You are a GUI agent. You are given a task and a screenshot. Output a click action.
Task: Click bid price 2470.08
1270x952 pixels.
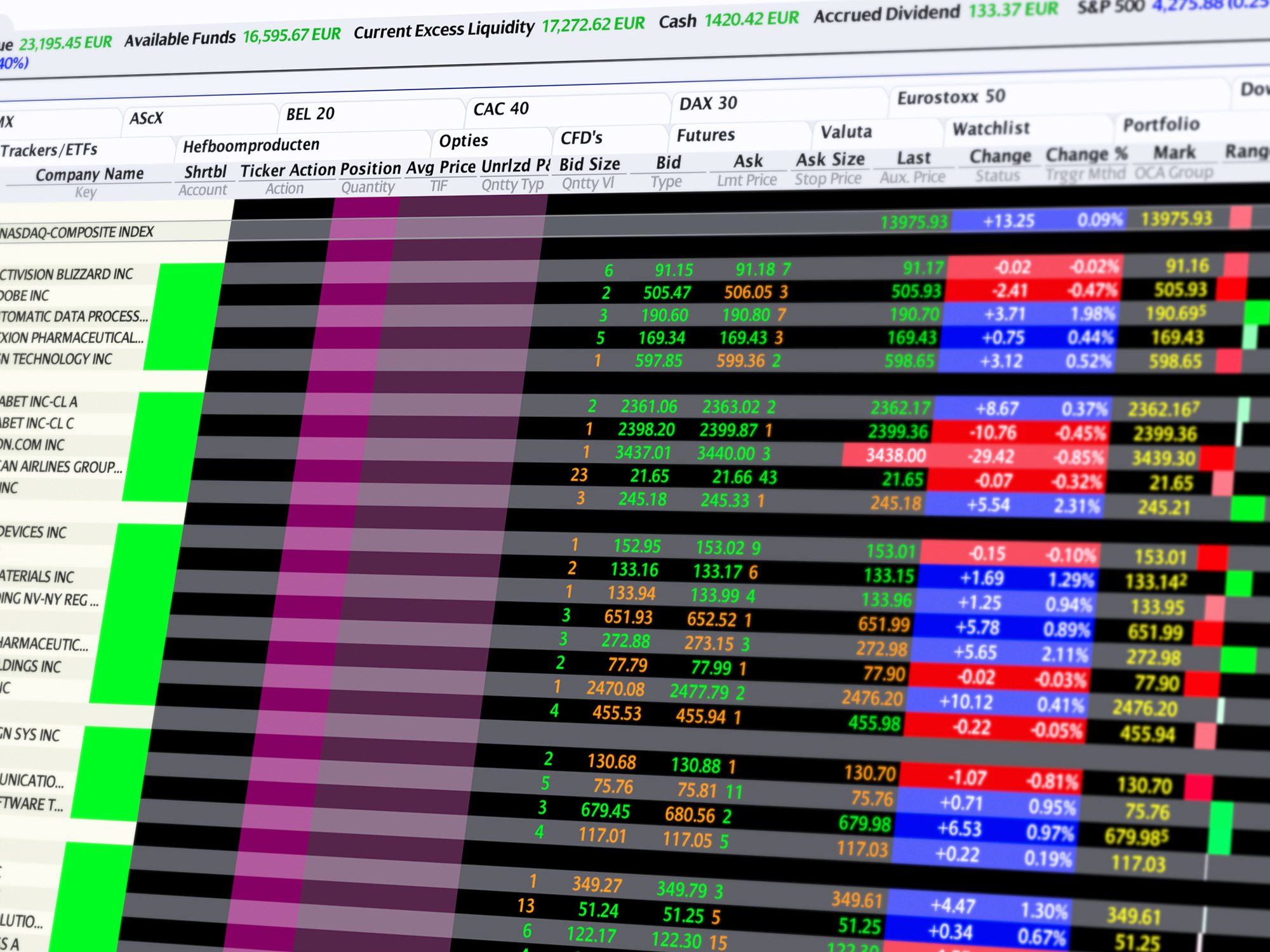(x=615, y=689)
